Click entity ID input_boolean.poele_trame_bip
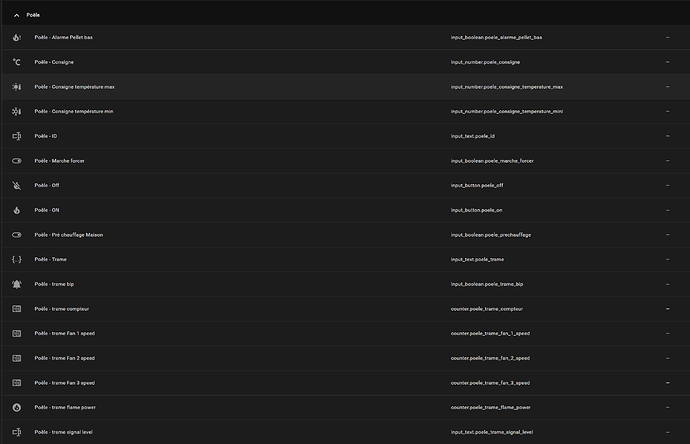The width and height of the screenshot is (690, 444). click(487, 284)
